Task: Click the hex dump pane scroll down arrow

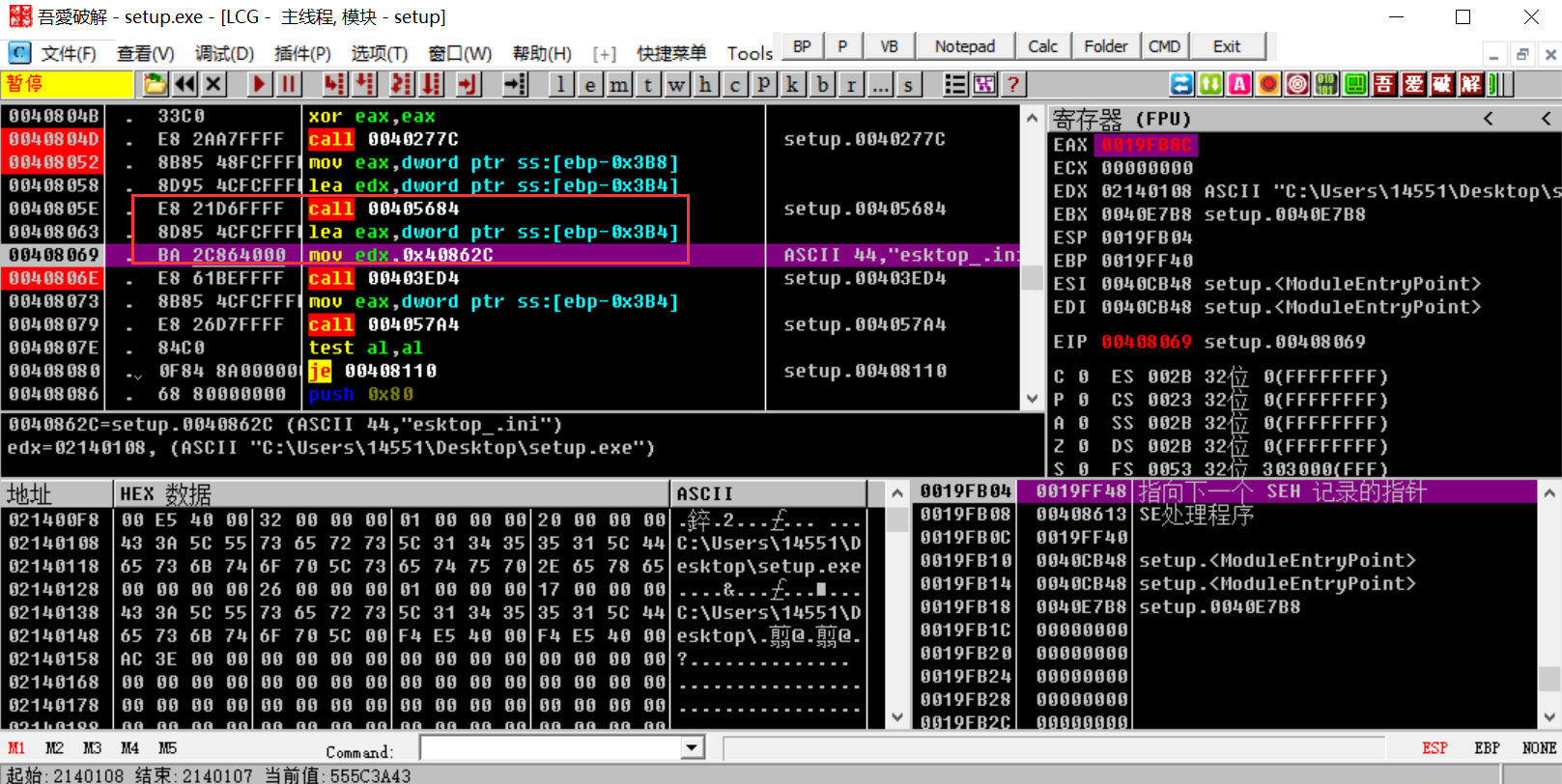Action: 897,717
